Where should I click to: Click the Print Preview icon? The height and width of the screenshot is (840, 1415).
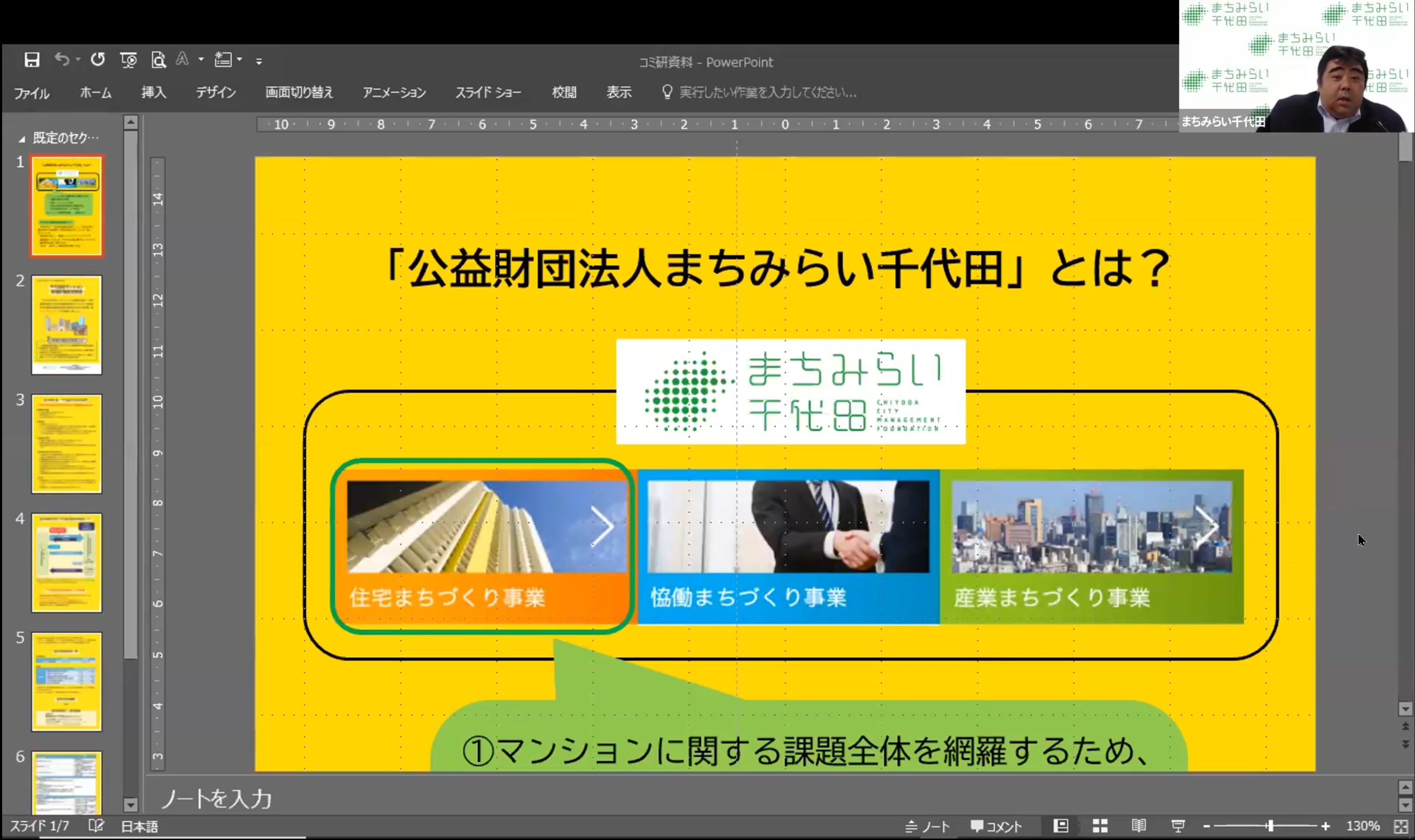[158, 59]
